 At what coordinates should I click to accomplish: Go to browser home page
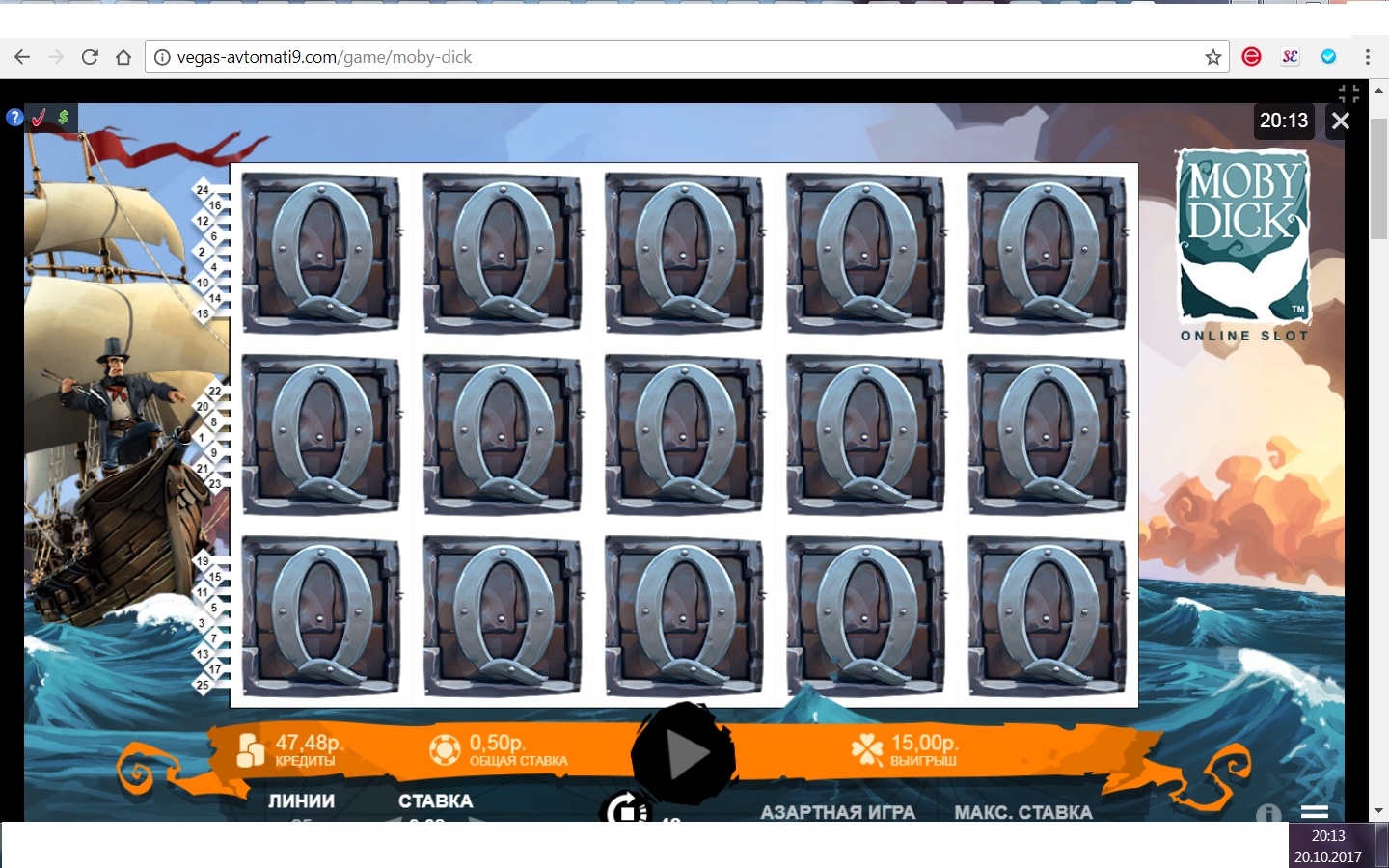click(x=123, y=57)
